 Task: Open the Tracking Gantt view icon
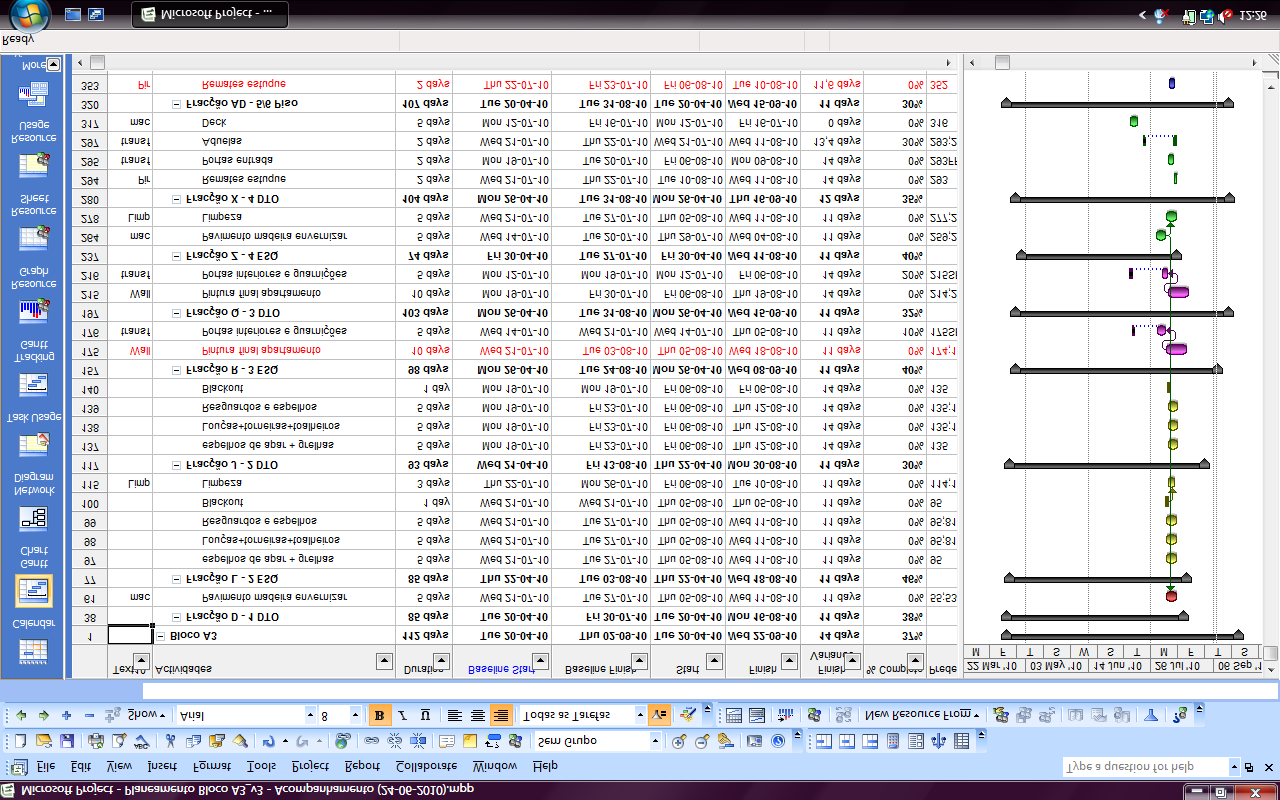pos(36,384)
